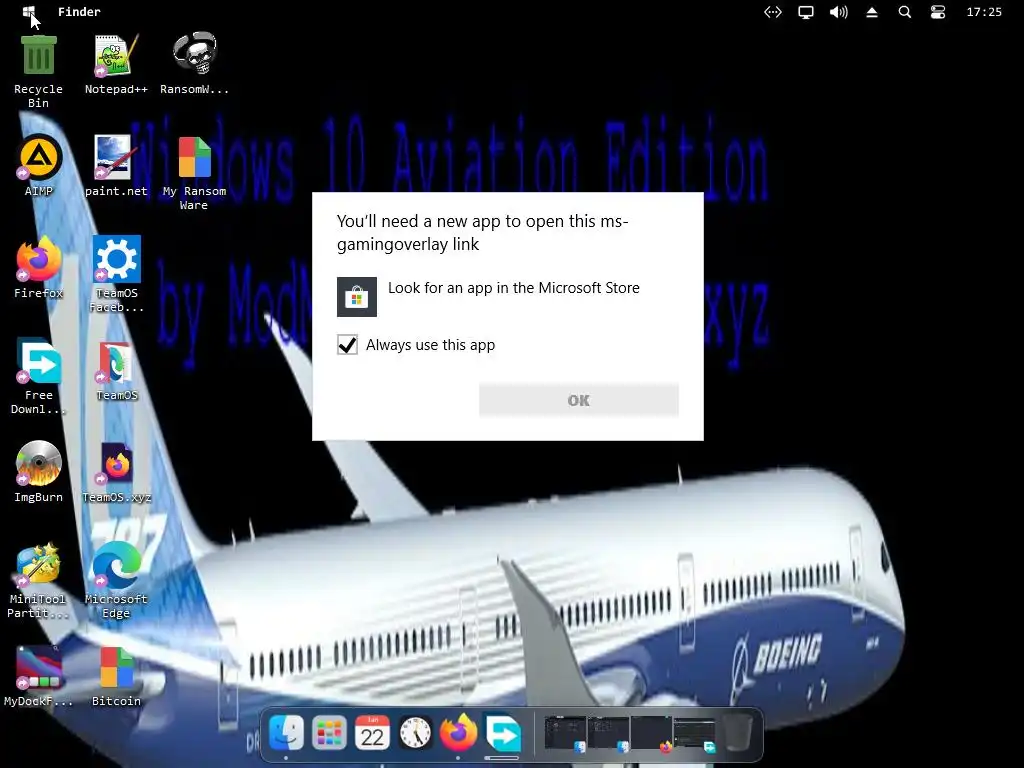
Task: Select Look for an app in Microsoft Store
Action: (x=513, y=288)
